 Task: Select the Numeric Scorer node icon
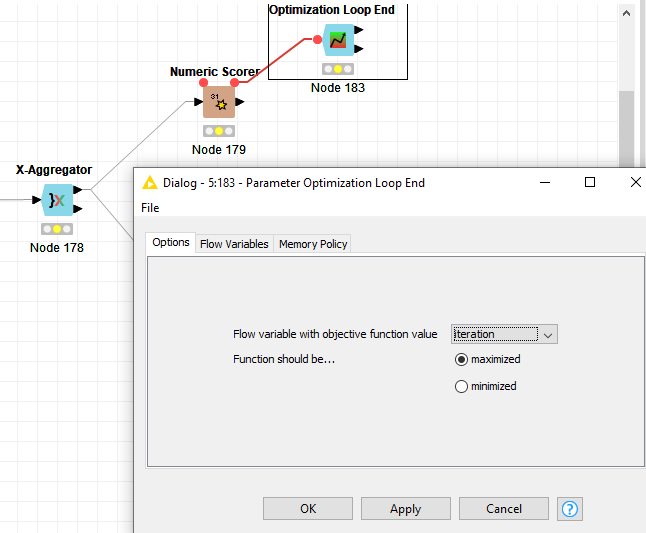[x=219, y=102]
